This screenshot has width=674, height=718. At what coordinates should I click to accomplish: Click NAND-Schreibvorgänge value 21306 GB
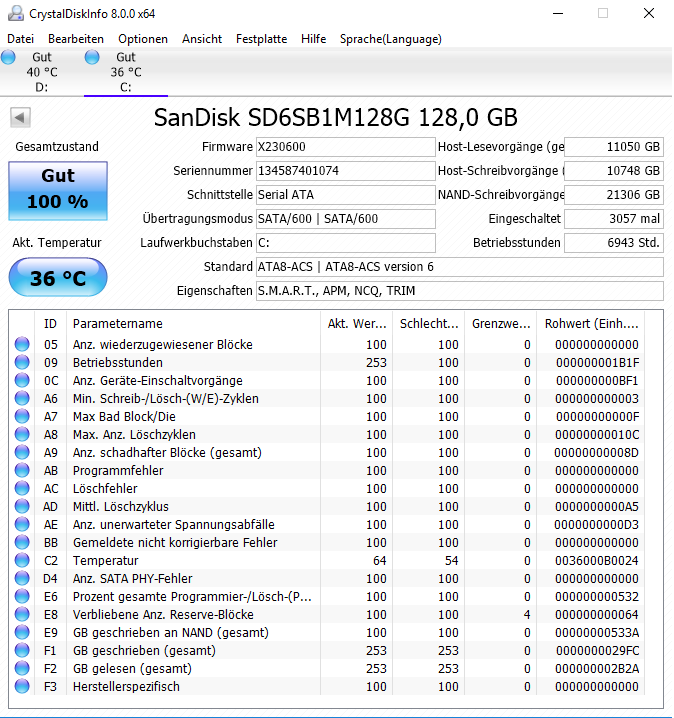tap(614, 195)
